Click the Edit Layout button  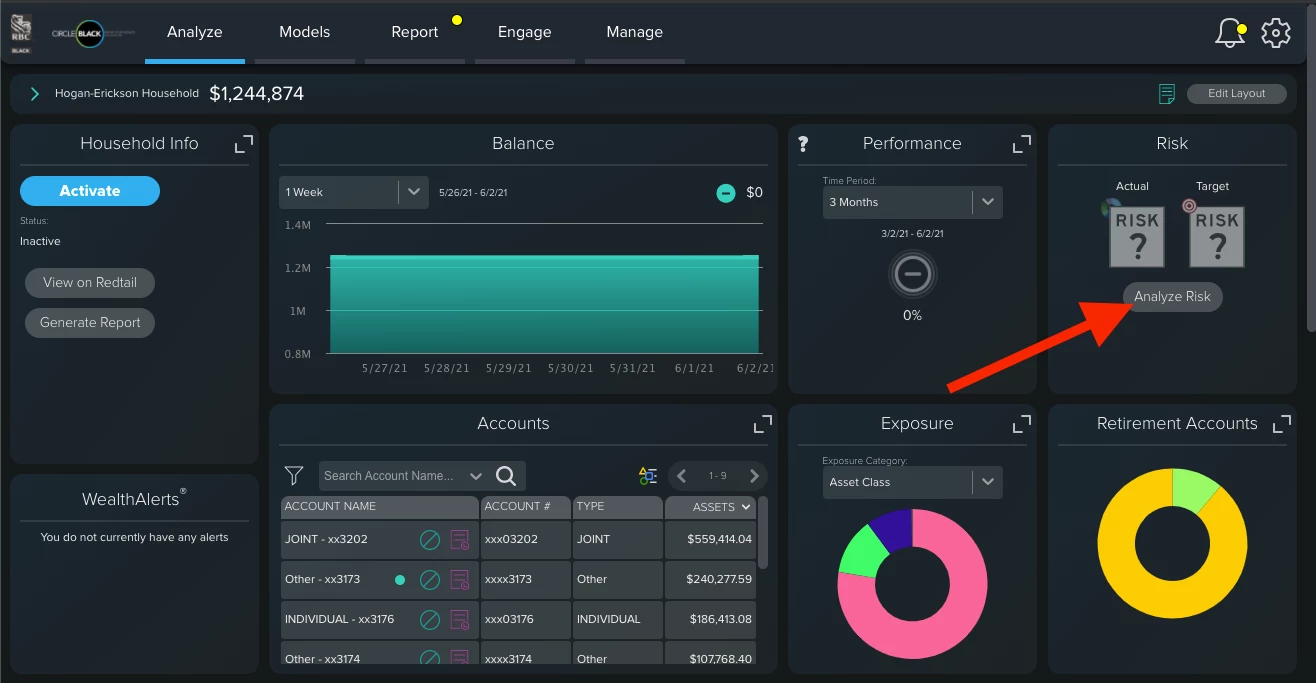[x=1237, y=94]
